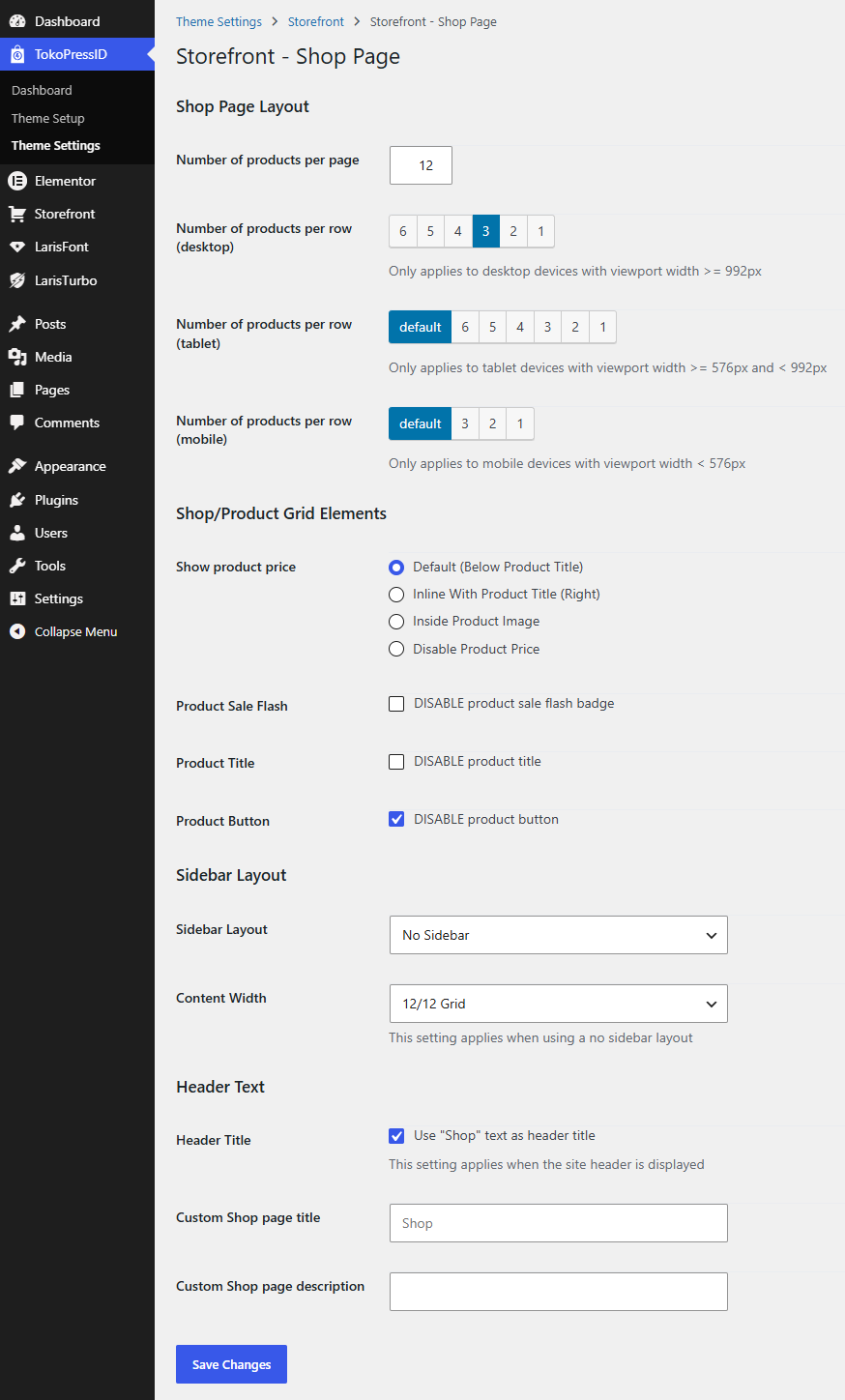Image resolution: width=845 pixels, height=1400 pixels.
Task: Click the Pages icon in sidebar
Action: point(17,390)
